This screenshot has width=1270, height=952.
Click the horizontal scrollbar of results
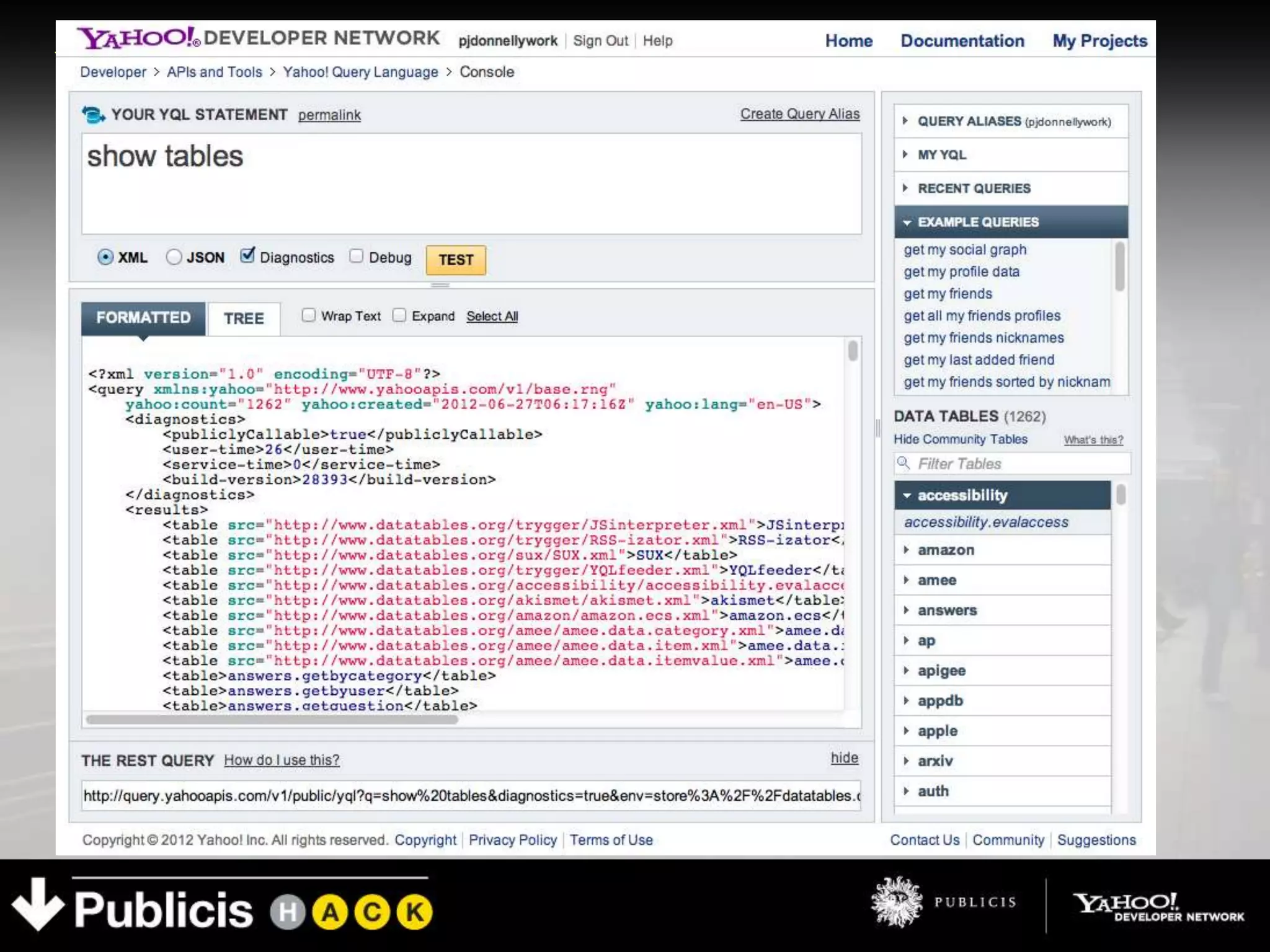pos(272,720)
